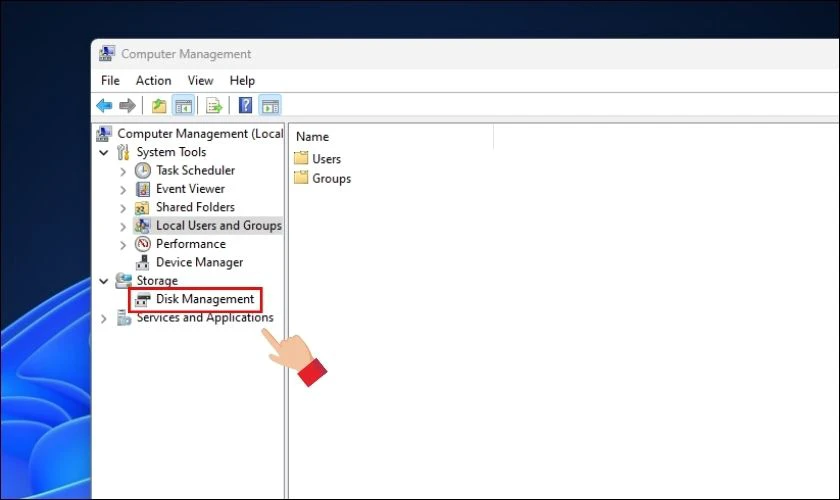Viewport: 840px width, 500px height.
Task: Click the Disk Management drive icon
Action: pyautogui.click(x=142, y=299)
